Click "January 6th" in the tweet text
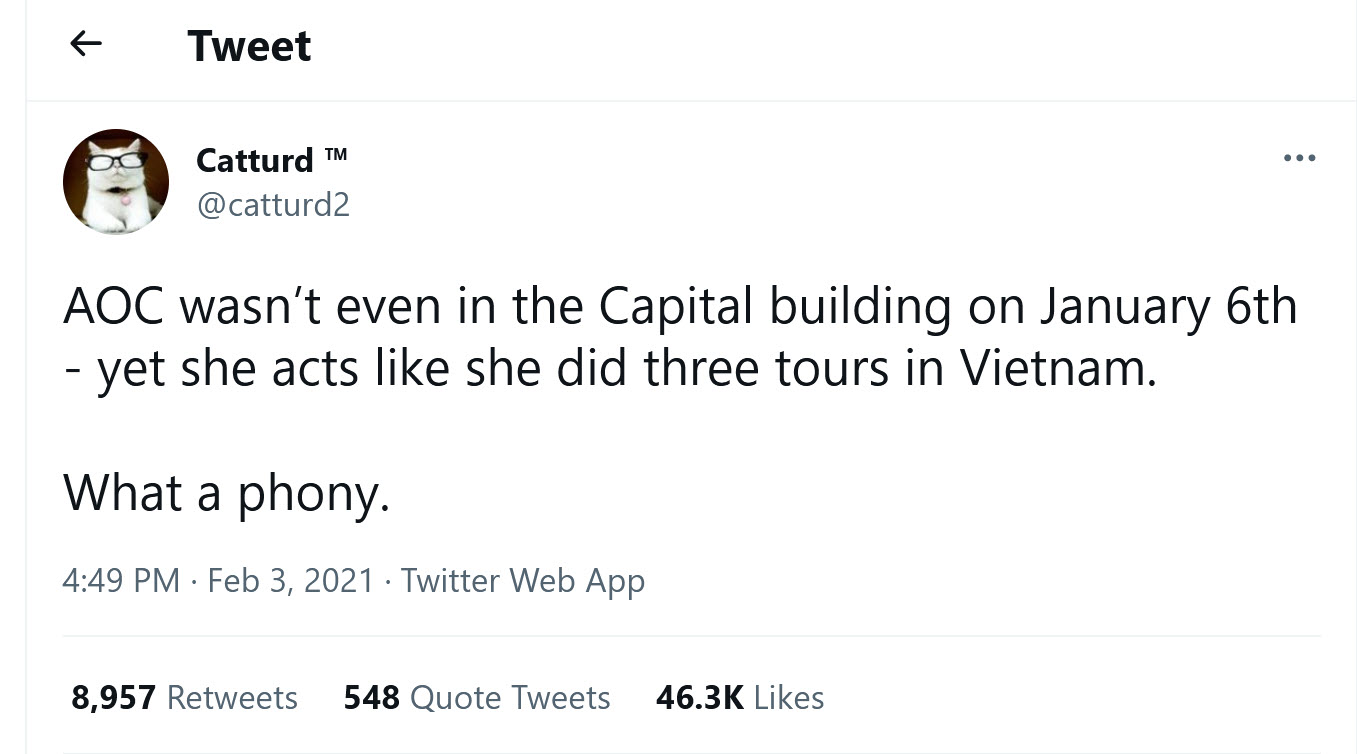 coord(1167,307)
